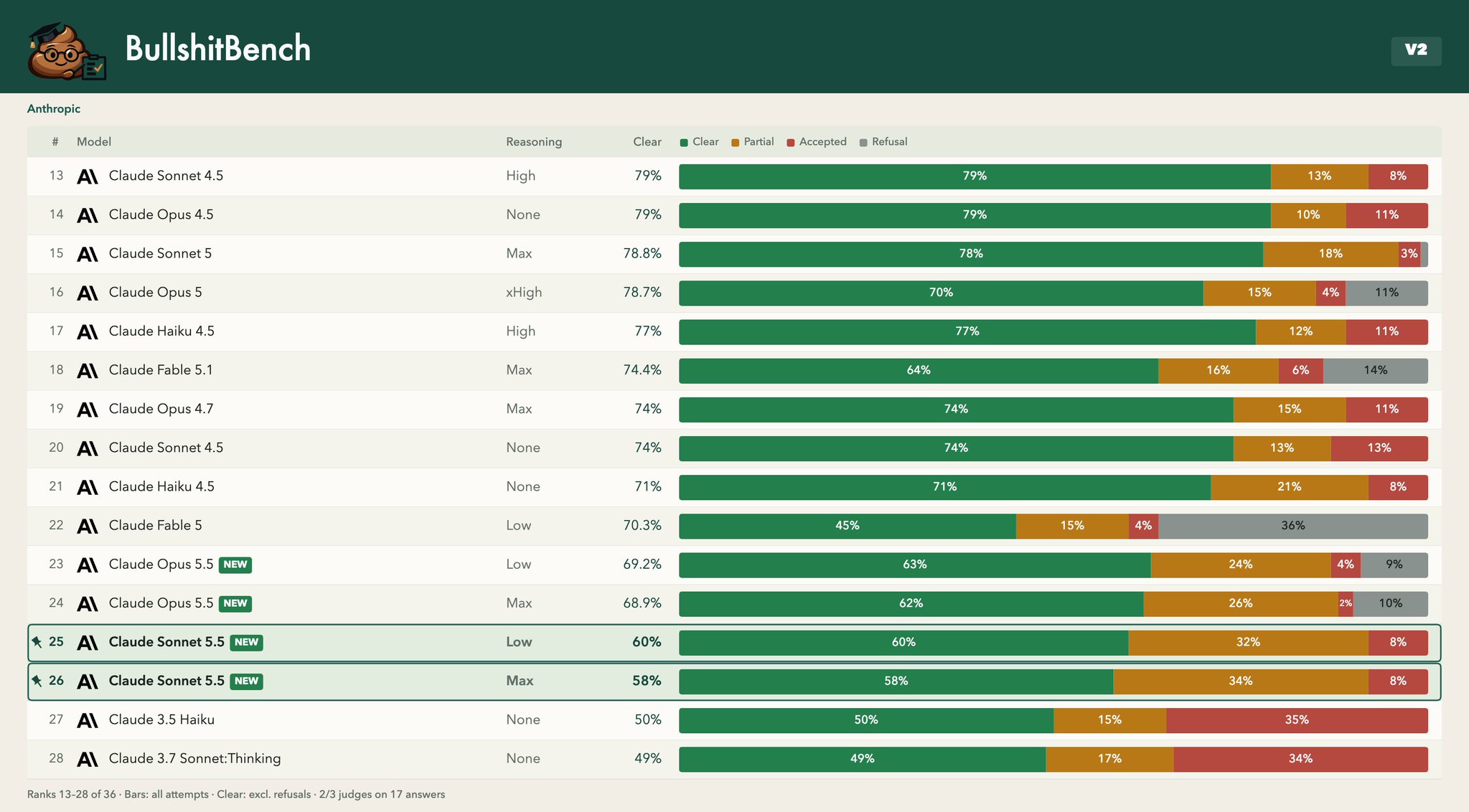Click the Anthropic logo beside Claude Fable 5
This screenshot has width=1469, height=812.
[x=88, y=526]
